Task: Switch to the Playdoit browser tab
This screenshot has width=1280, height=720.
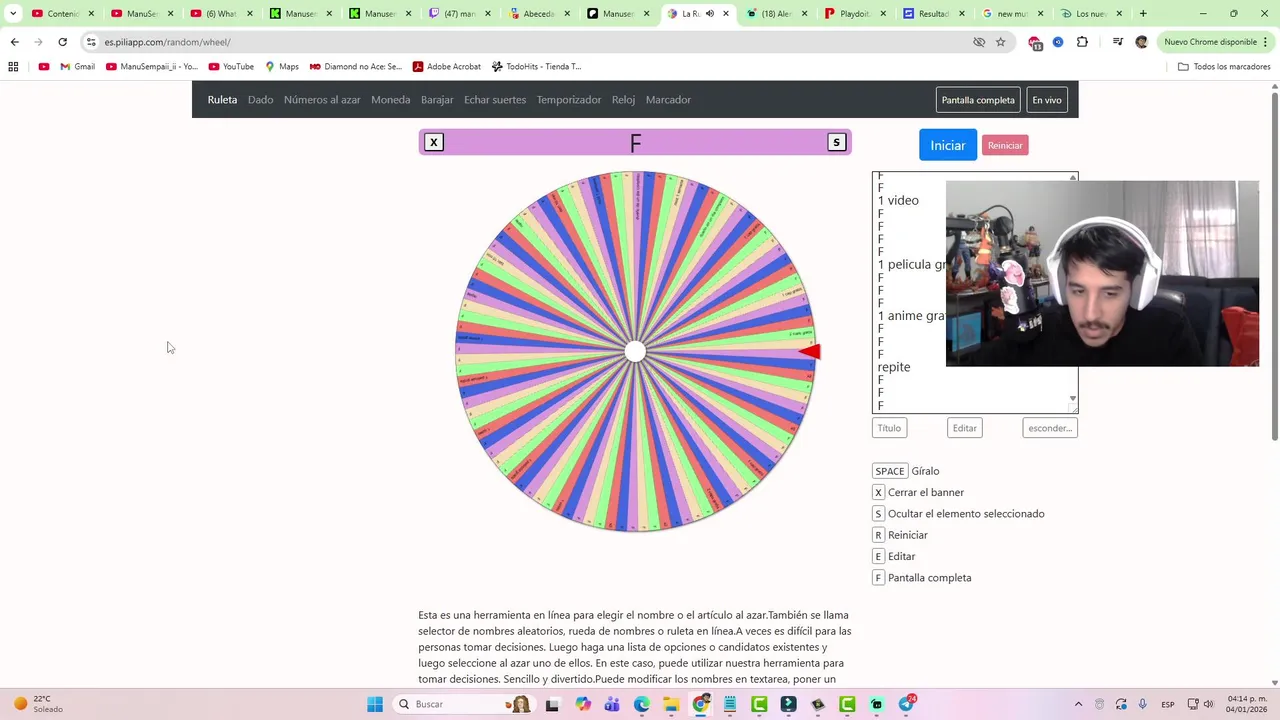Action: tap(855, 14)
